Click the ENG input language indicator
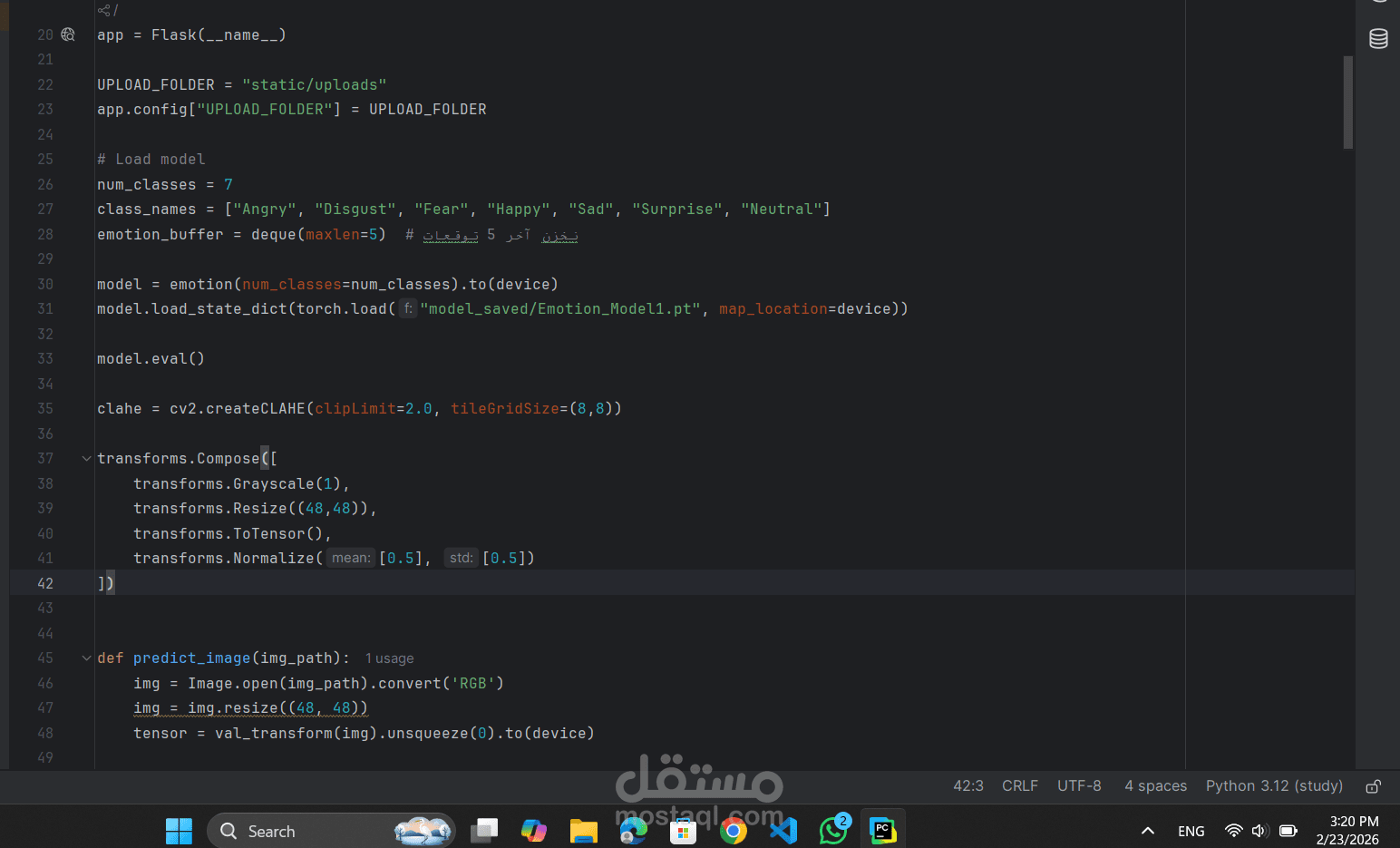 click(1191, 832)
